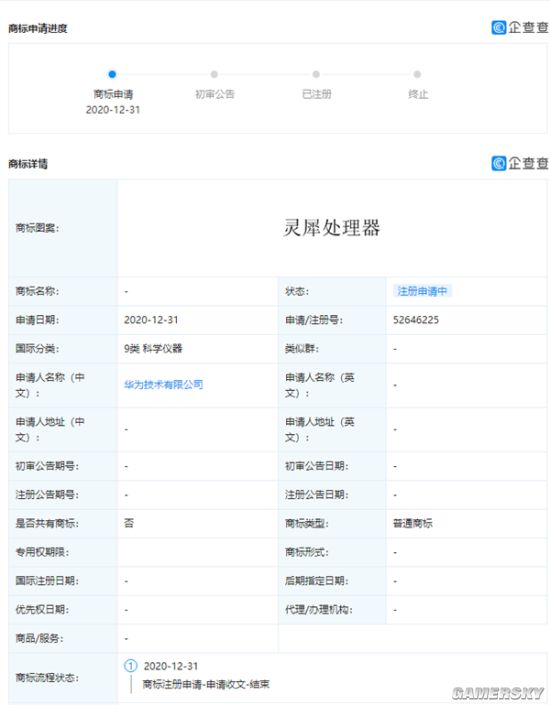
Task: Click the 否 value for shared trademark
Action: pos(129,523)
